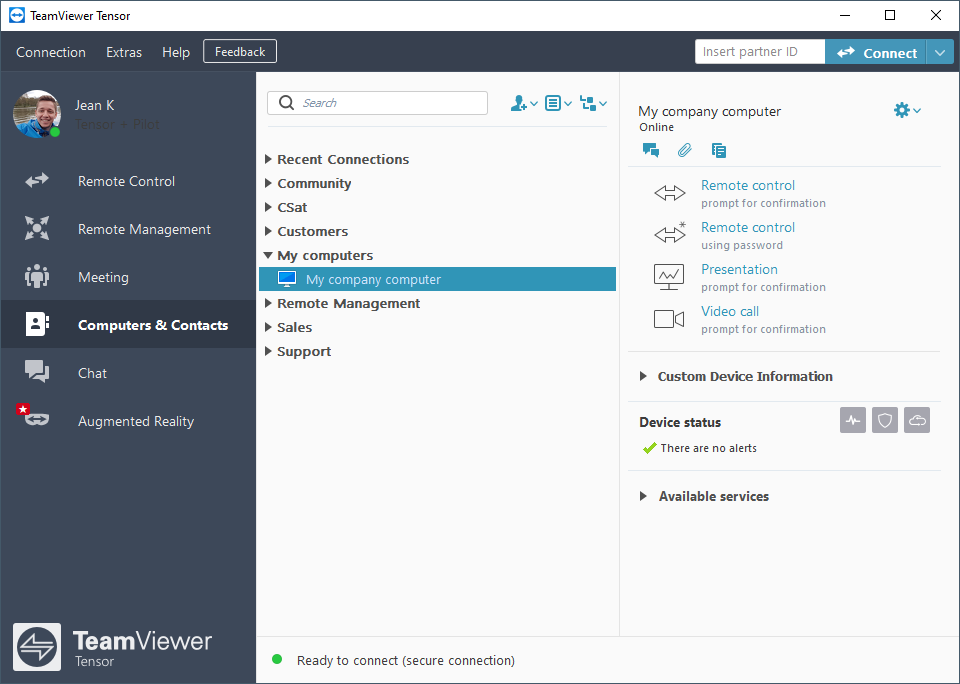Click the shield endpoint protection icon
The width and height of the screenshot is (960, 684).
[885, 420]
